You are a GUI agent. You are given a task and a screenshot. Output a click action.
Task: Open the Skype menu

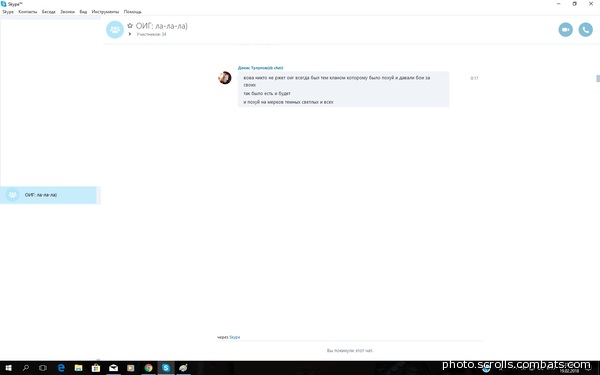click(x=8, y=12)
